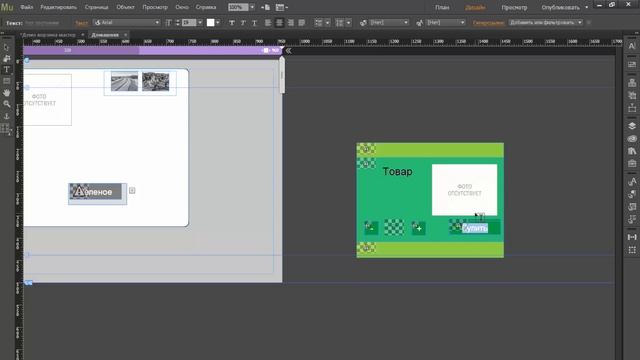The height and width of the screenshot is (360, 640).
Task: Apply bold text style
Action: 232,23
